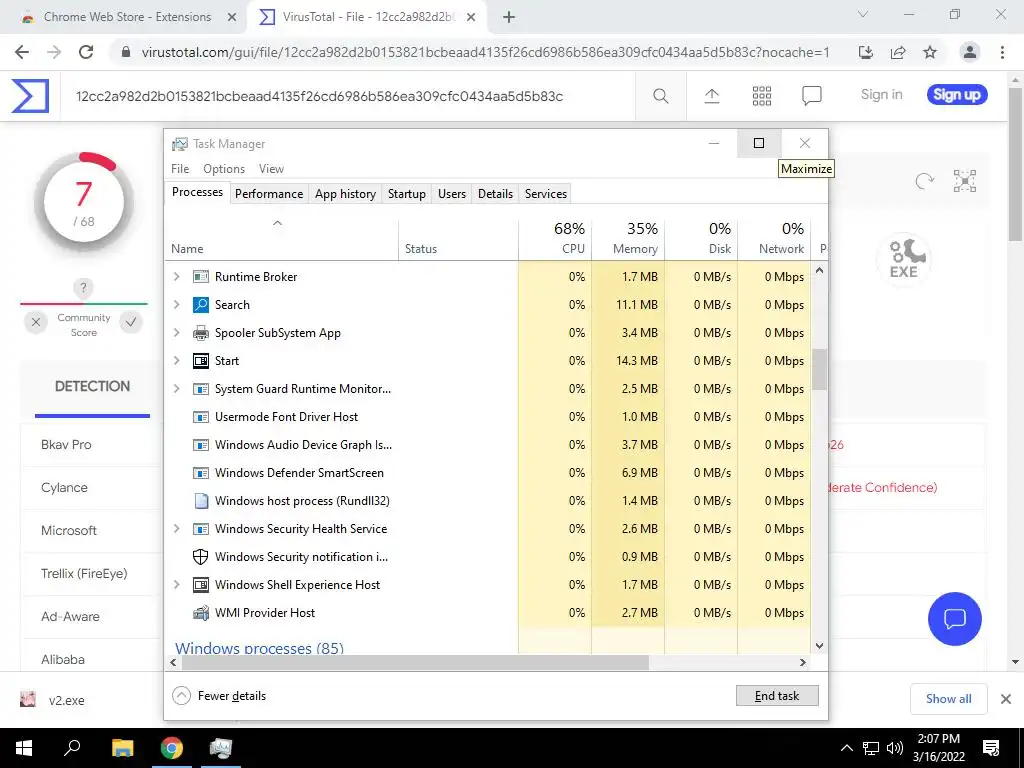The width and height of the screenshot is (1024, 768).
Task: Expand the Start process row
Action: click(x=176, y=360)
